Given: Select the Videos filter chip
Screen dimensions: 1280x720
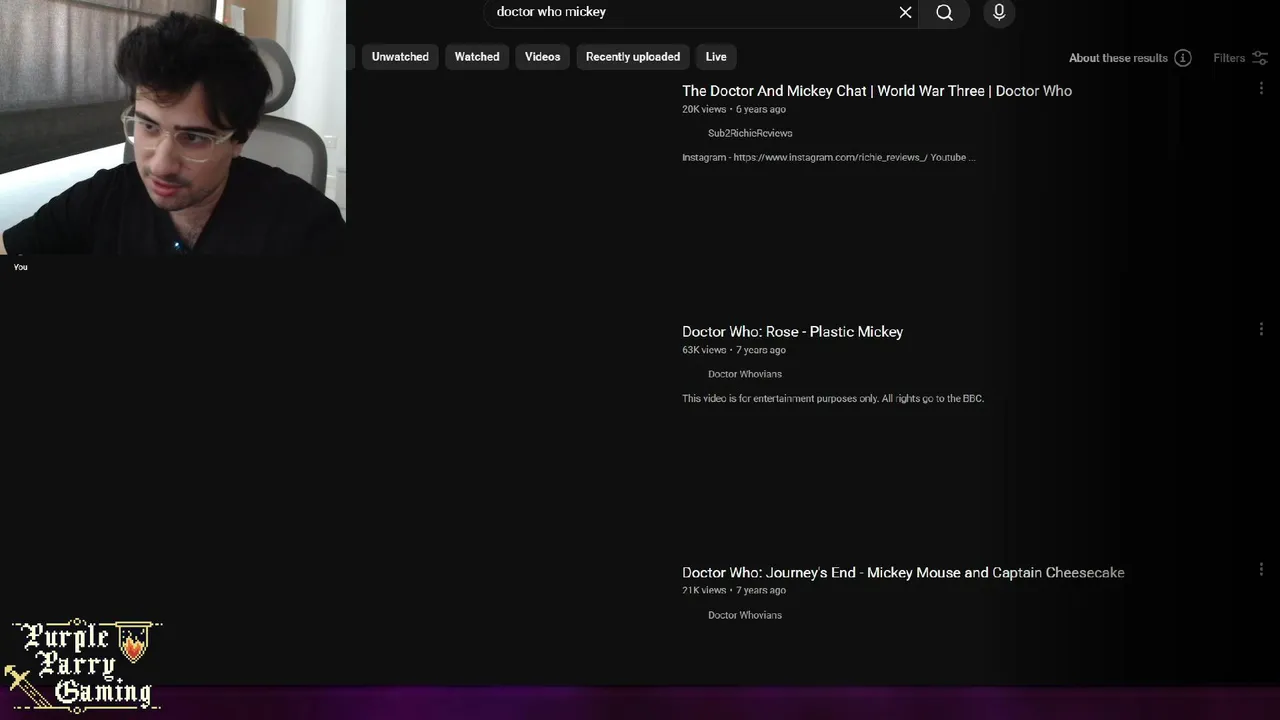Looking at the screenshot, I should [543, 57].
